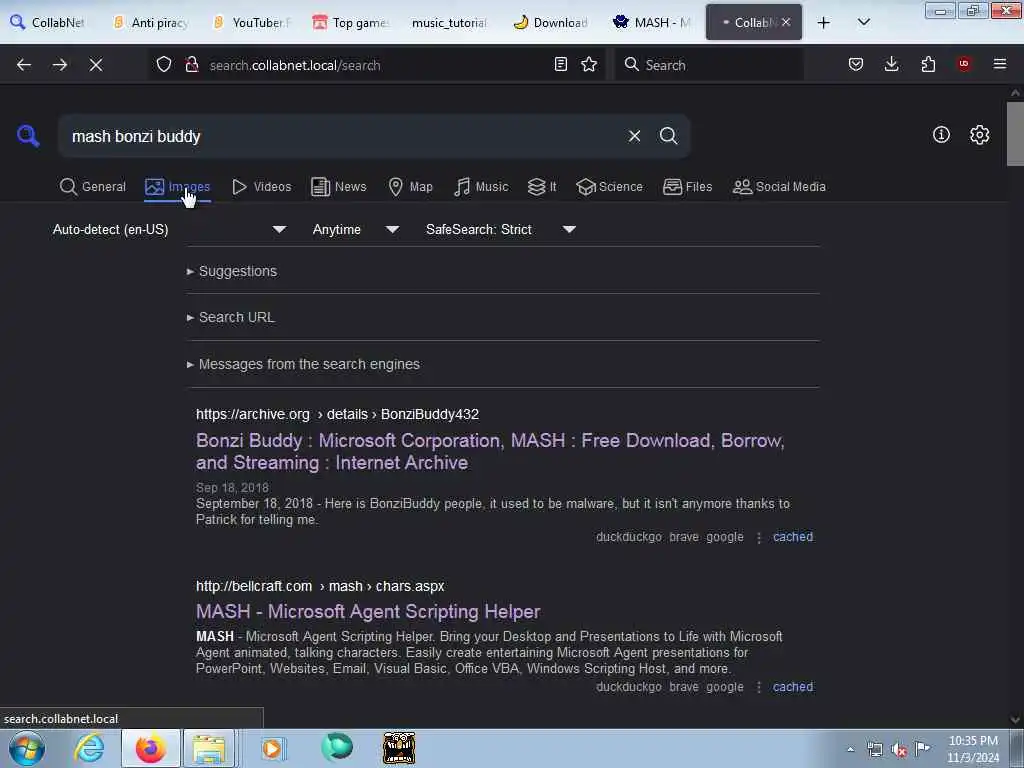Switch to Firefox in the taskbar
Viewport: 1024px width, 768px height.
pos(151,748)
